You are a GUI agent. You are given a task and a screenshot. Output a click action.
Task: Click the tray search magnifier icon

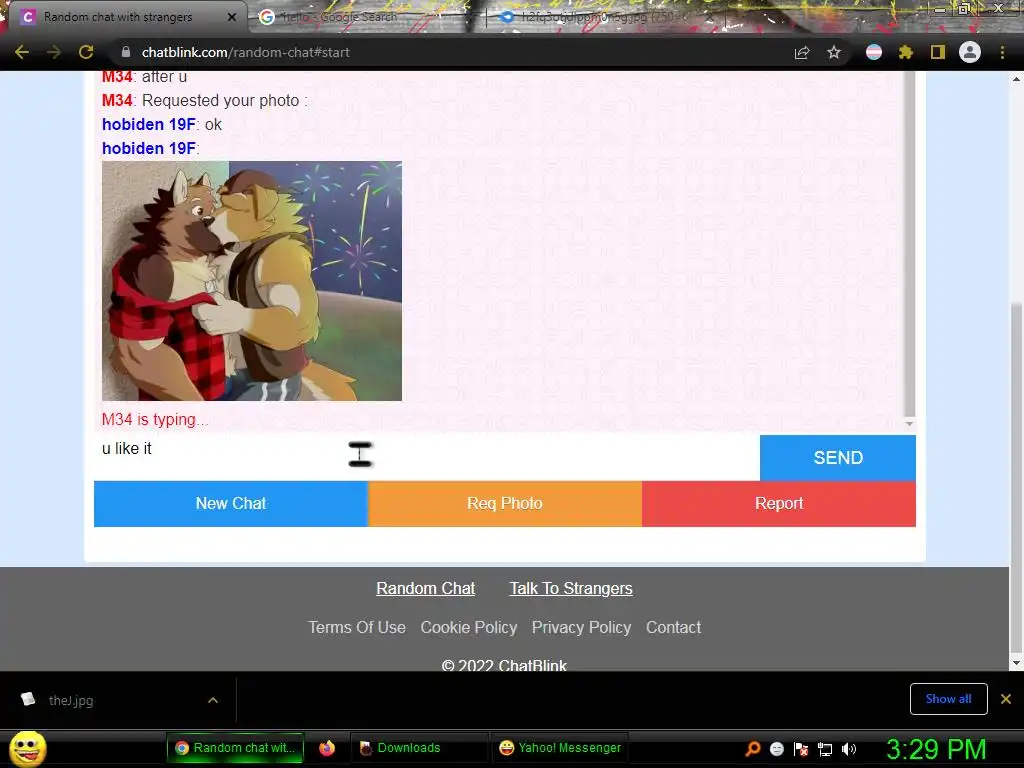[x=753, y=748]
